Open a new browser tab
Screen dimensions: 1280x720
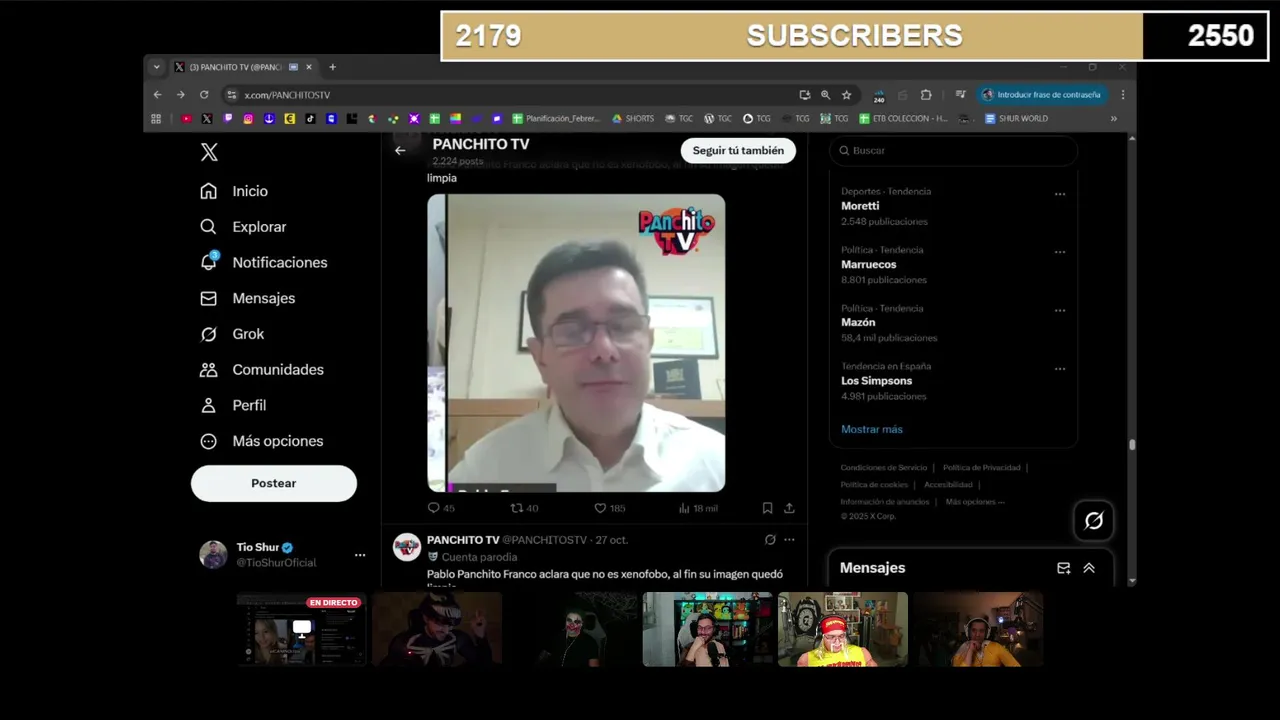[x=332, y=67]
